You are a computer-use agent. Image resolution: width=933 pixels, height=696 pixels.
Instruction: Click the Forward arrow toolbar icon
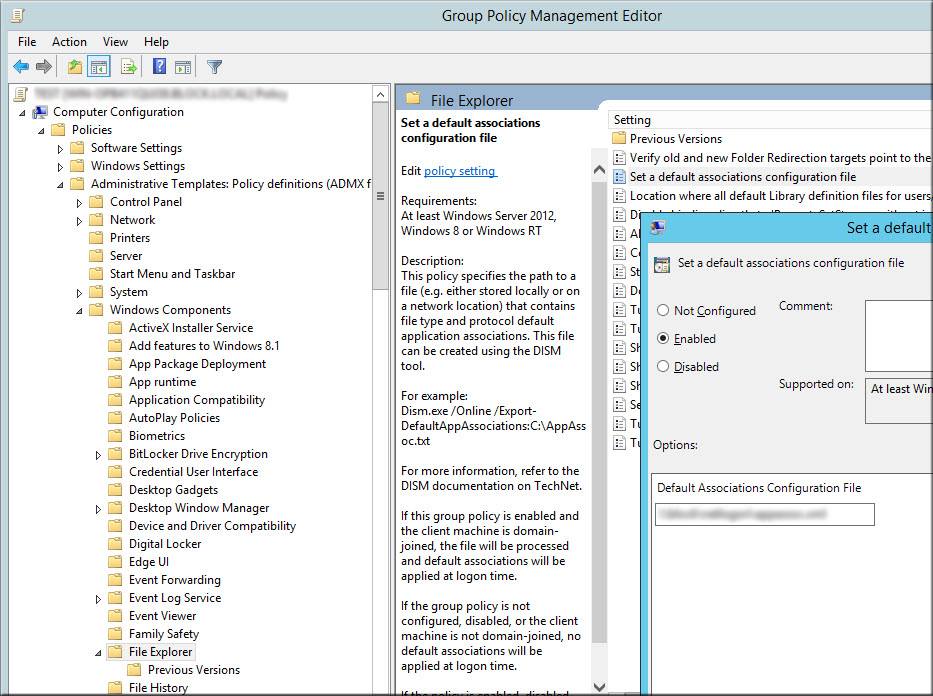click(43, 67)
